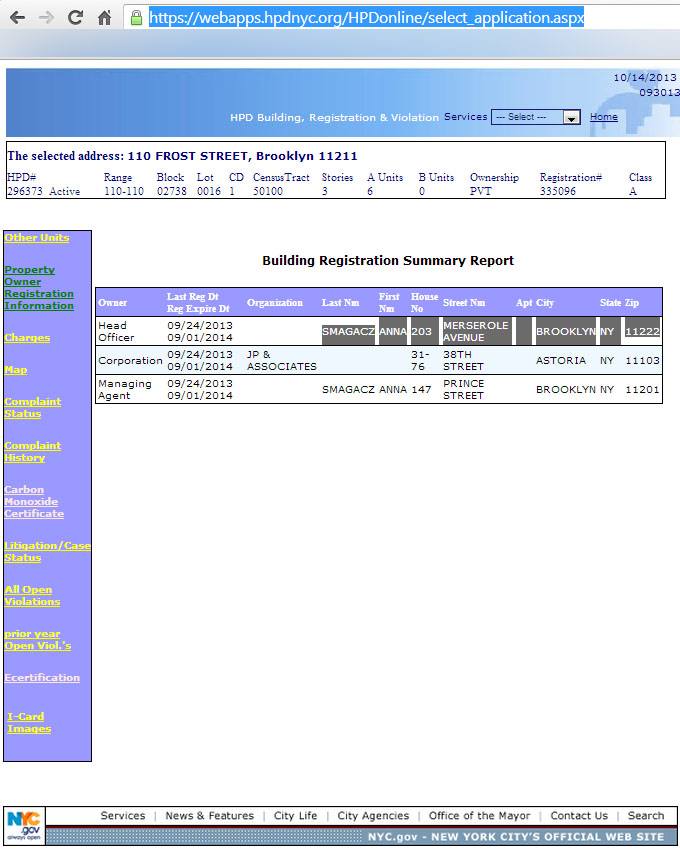View the Map sidebar link
Viewport: 680px width, 856px height.
(x=15, y=370)
